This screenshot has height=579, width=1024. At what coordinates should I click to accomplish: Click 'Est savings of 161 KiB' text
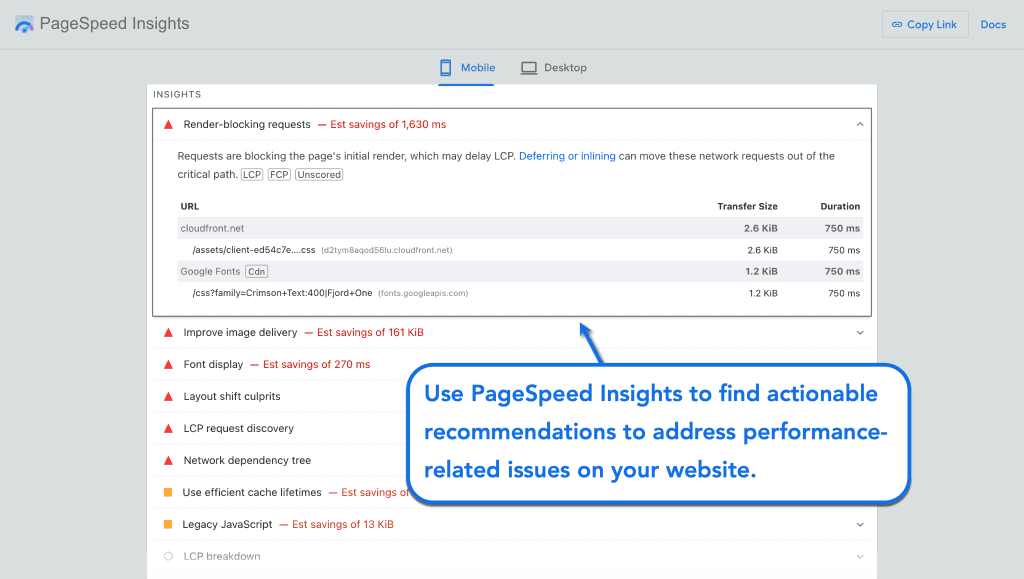(x=370, y=333)
